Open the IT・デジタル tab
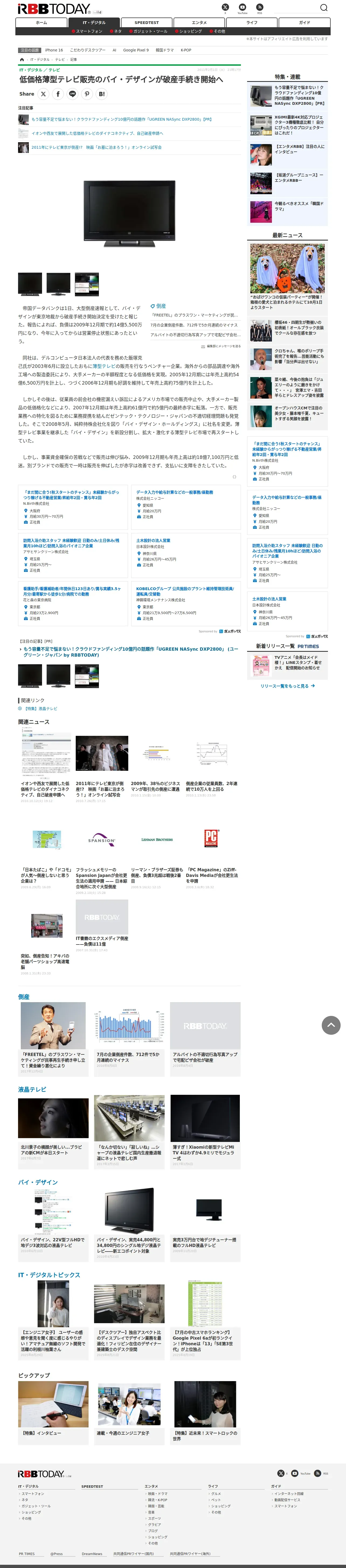Viewport: 346px width, 1568px height. click(94, 23)
